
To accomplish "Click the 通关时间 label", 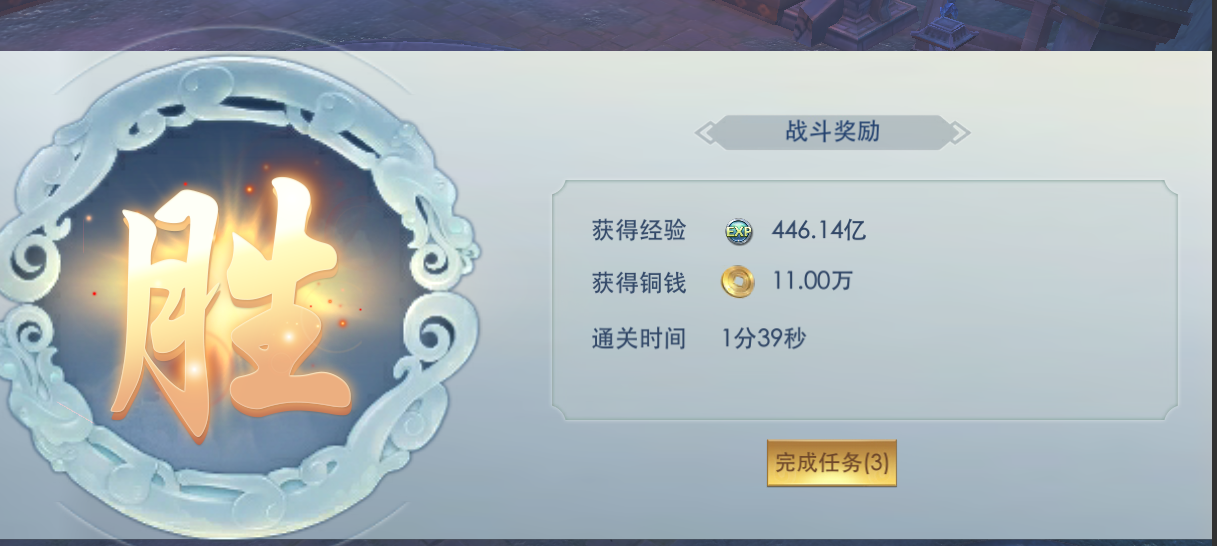I will pyautogui.click(x=639, y=339).
